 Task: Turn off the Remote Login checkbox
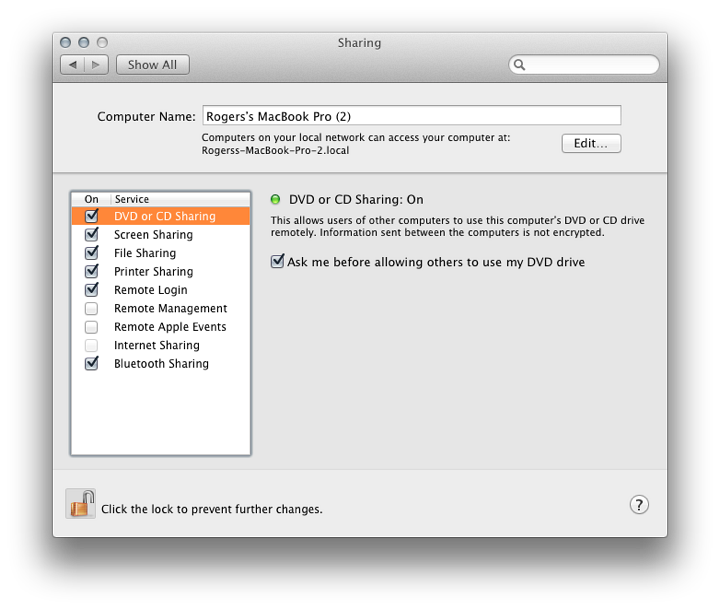pos(91,289)
